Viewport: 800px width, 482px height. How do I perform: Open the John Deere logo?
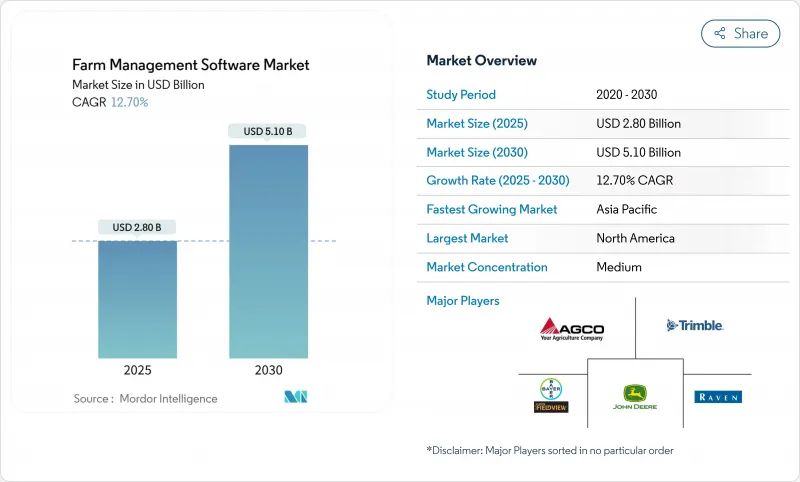(634, 397)
